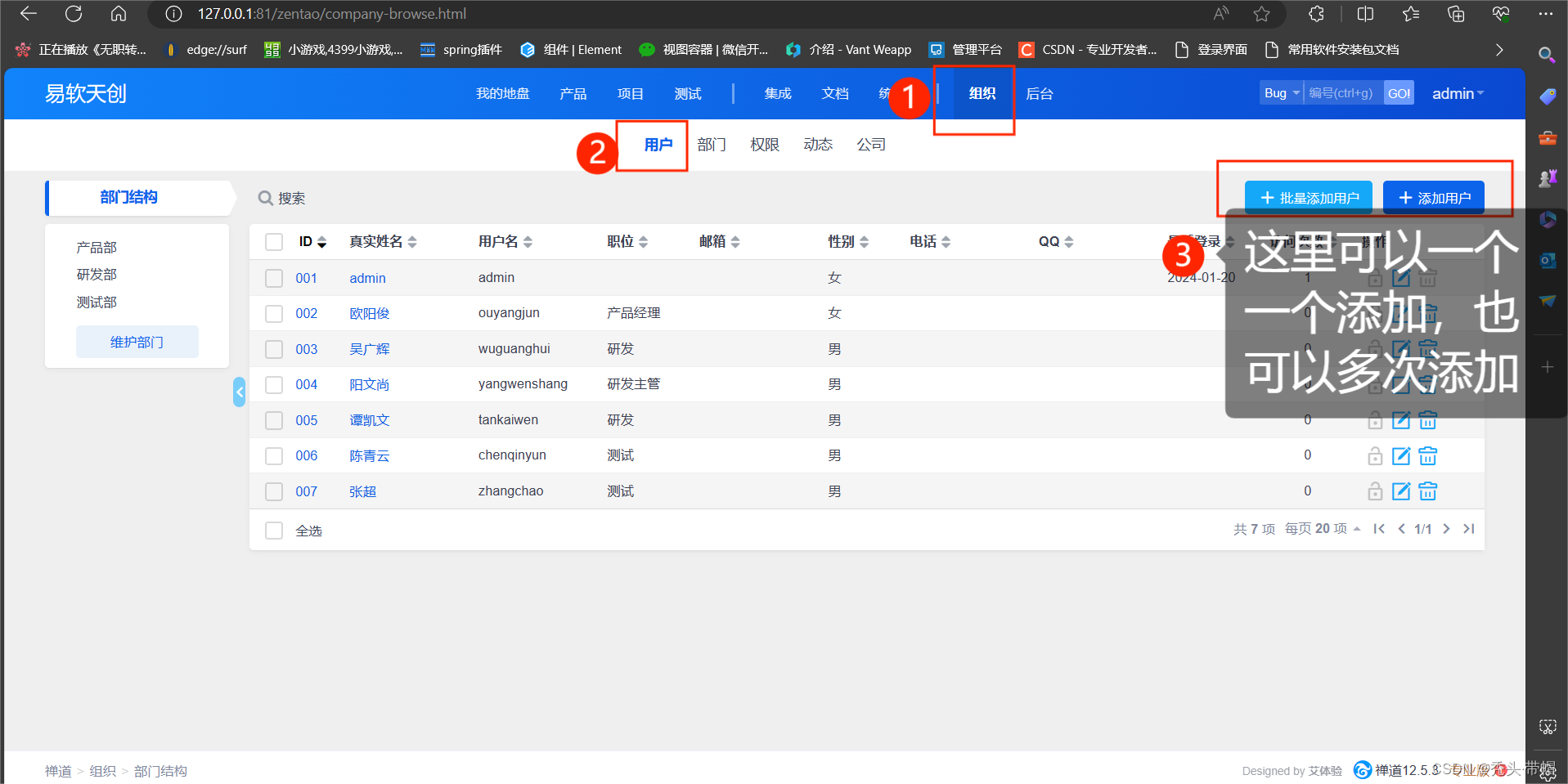Click the GO! button
This screenshot has width=1568, height=784.
(1399, 93)
